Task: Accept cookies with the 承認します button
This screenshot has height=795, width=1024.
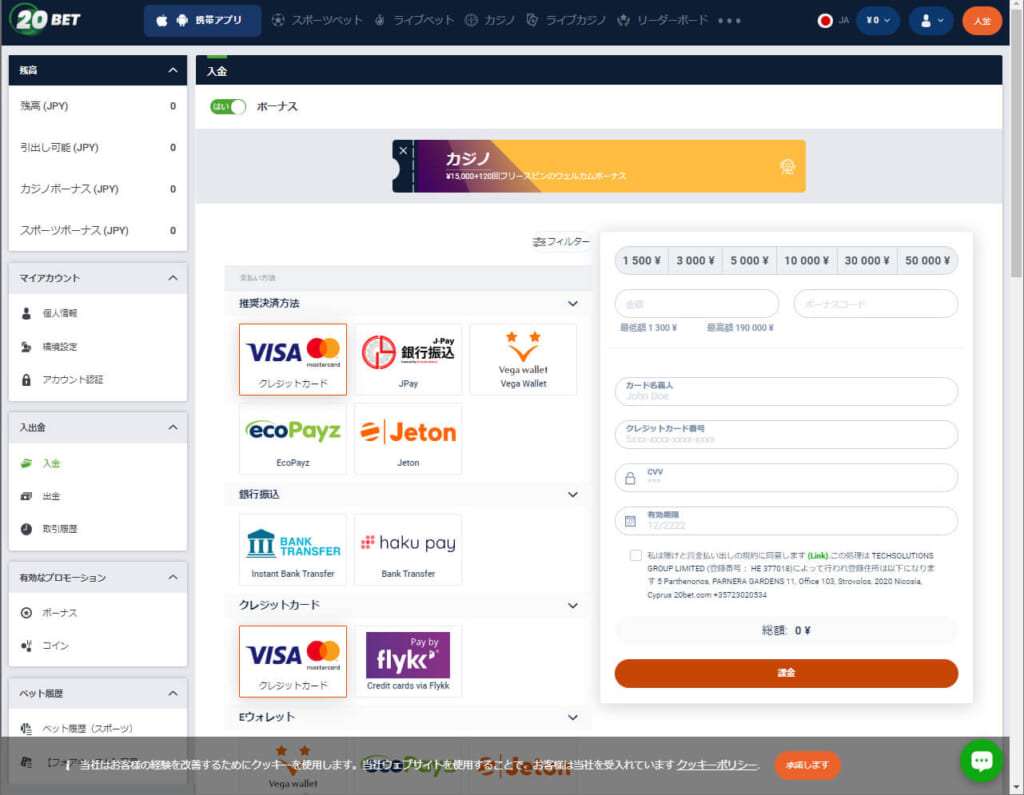Action: (807, 765)
